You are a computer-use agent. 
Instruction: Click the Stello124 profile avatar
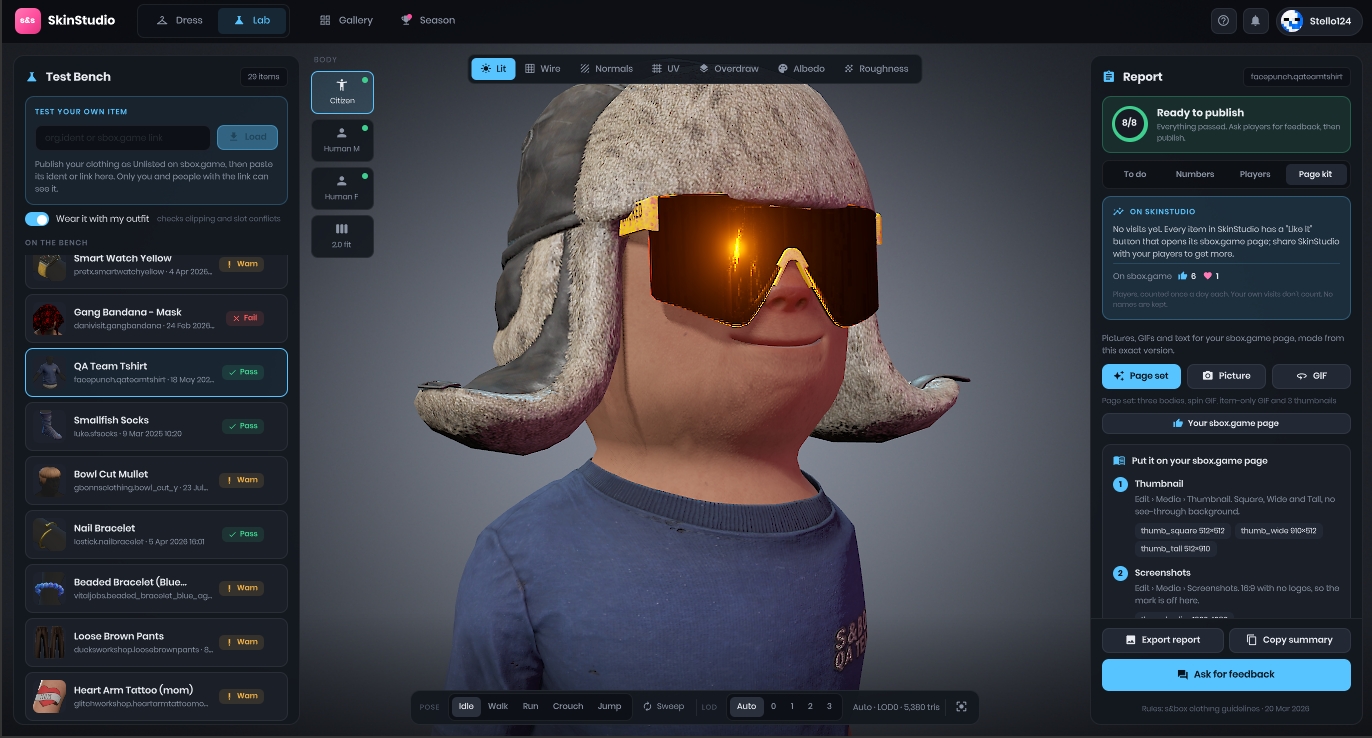point(1292,20)
